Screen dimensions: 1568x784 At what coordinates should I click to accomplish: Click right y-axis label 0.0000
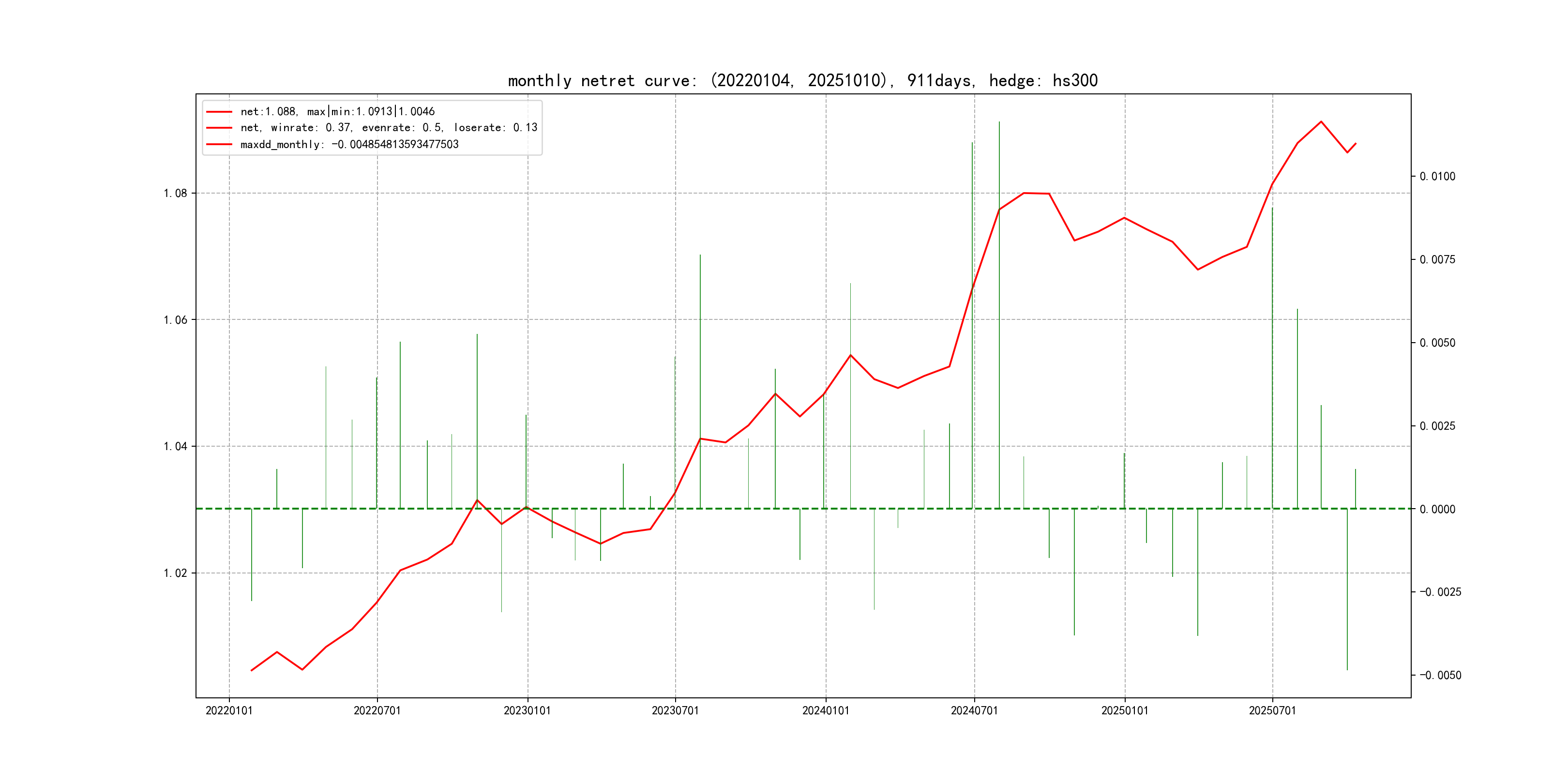[x=1437, y=510]
